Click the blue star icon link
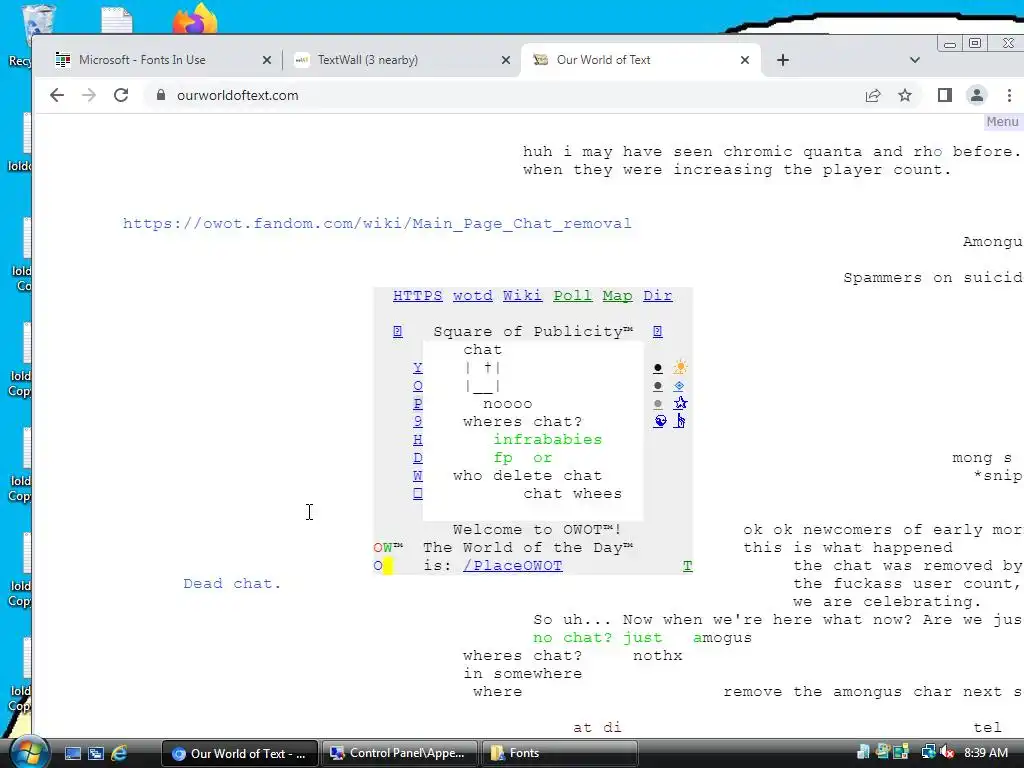 680,403
